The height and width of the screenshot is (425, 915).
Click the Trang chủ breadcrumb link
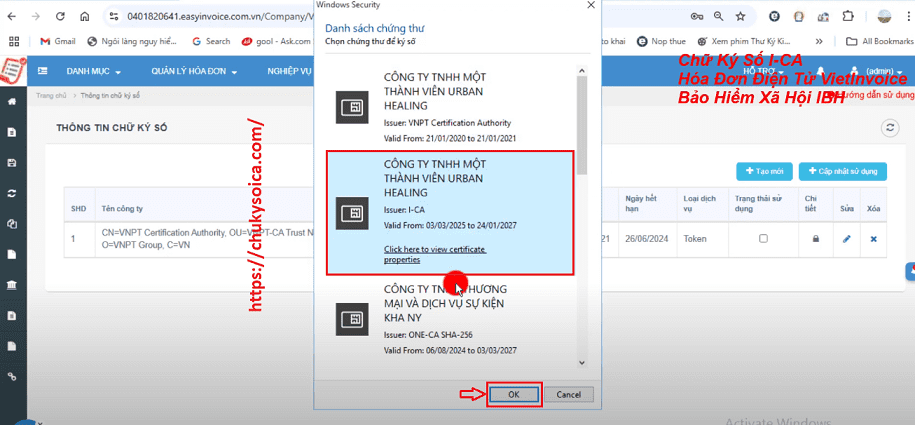(51, 95)
